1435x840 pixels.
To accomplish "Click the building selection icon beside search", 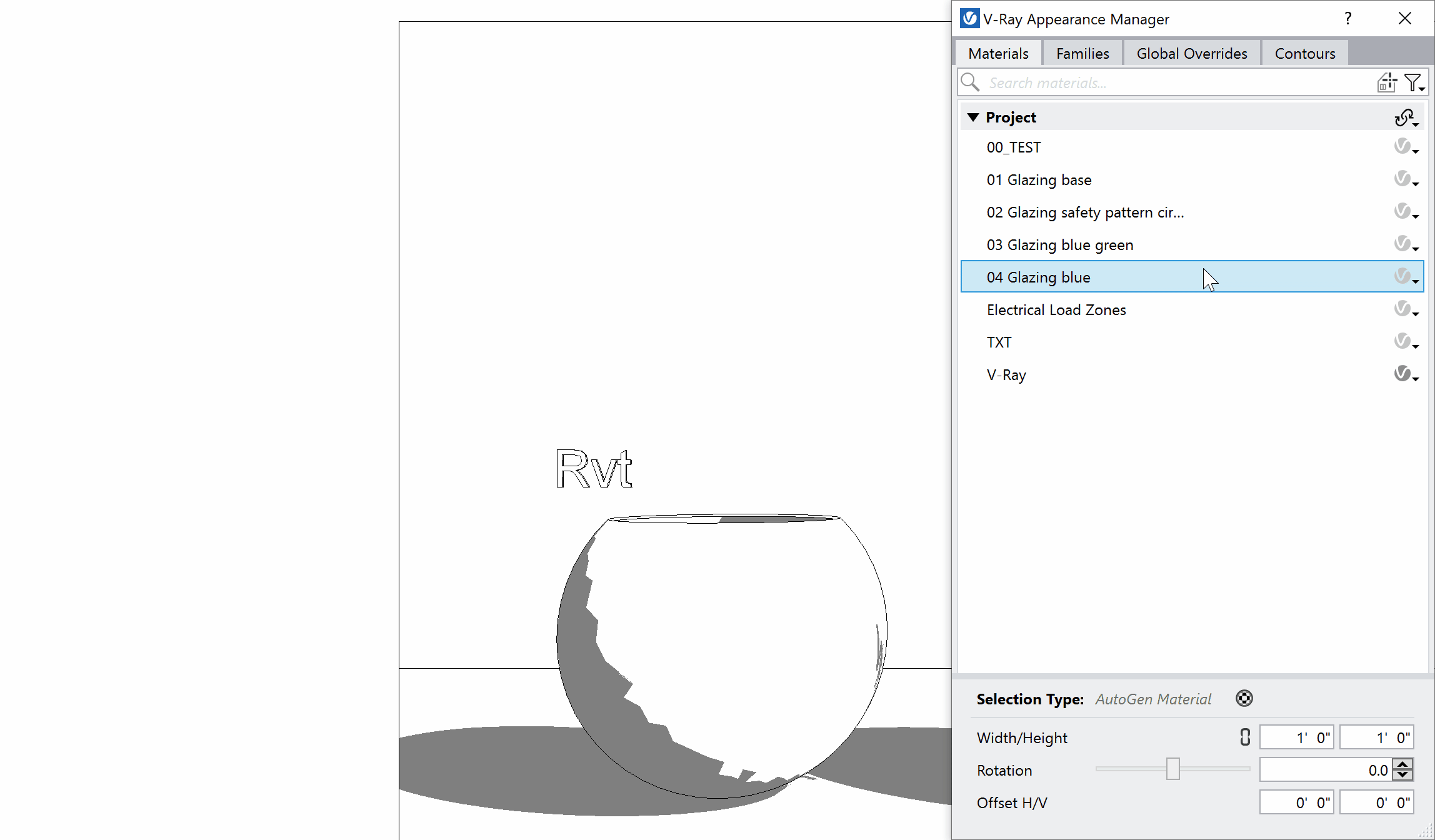I will pyautogui.click(x=1387, y=82).
